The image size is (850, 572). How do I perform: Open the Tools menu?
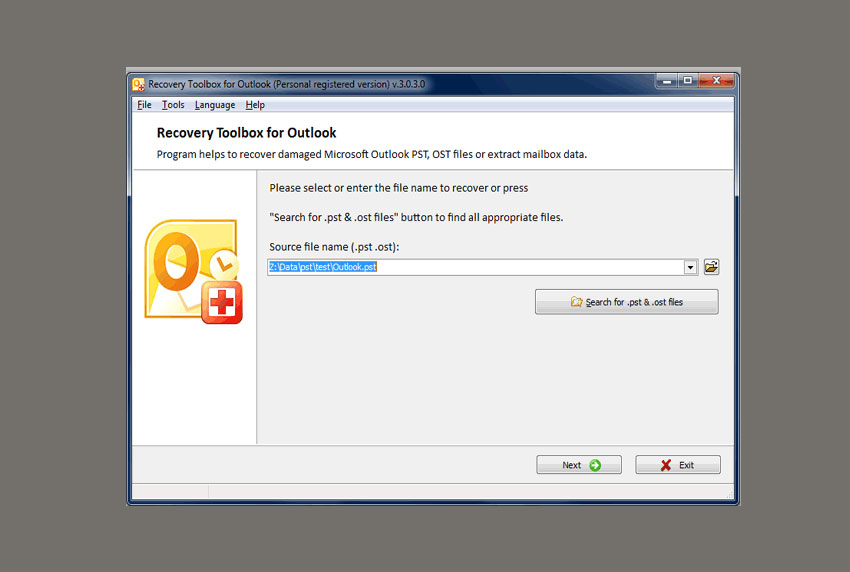click(173, 105)
